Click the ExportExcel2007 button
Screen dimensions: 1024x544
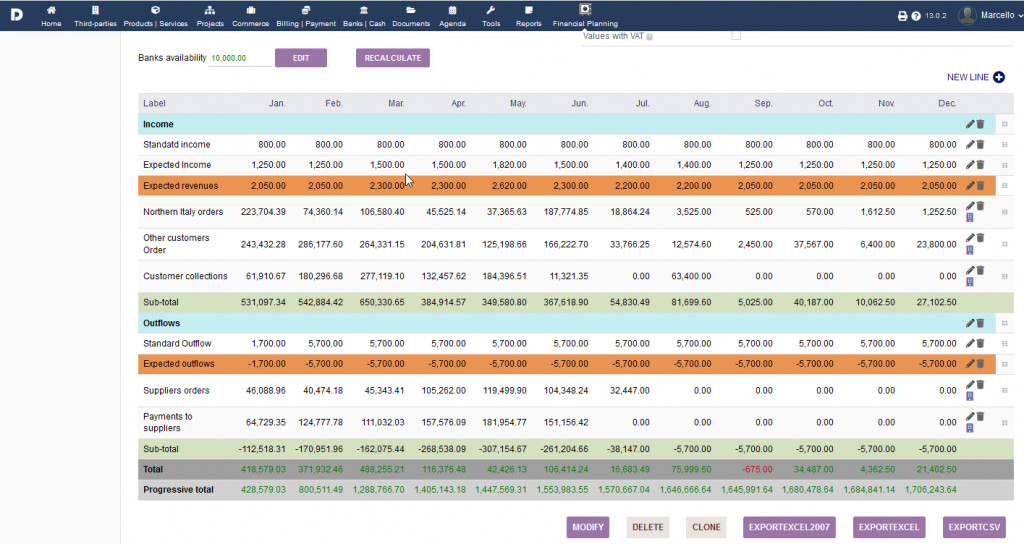pyautogui.click(x=789, y=527)
